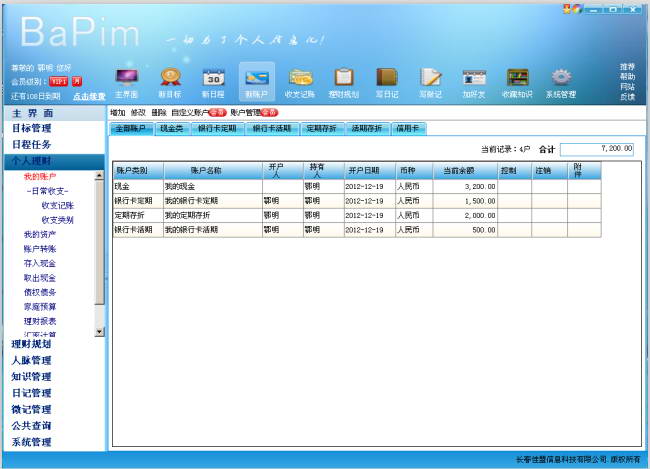Select 收支记账 in sidebar tree
The width and height of the screenshot is (650, 469).
tap(58, 206)
